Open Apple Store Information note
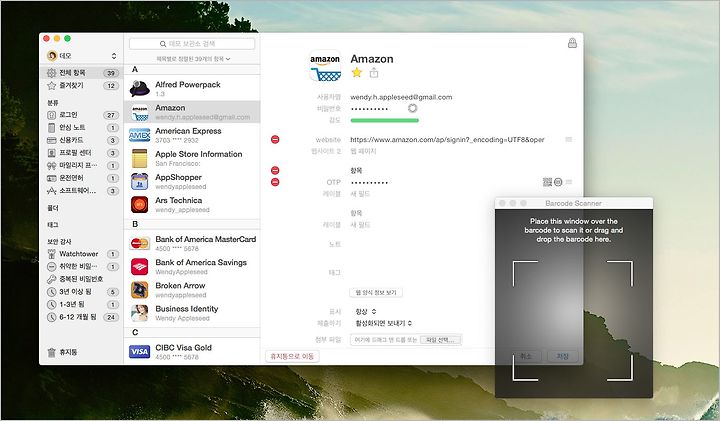720x421 pixels. tap(192, 158)
